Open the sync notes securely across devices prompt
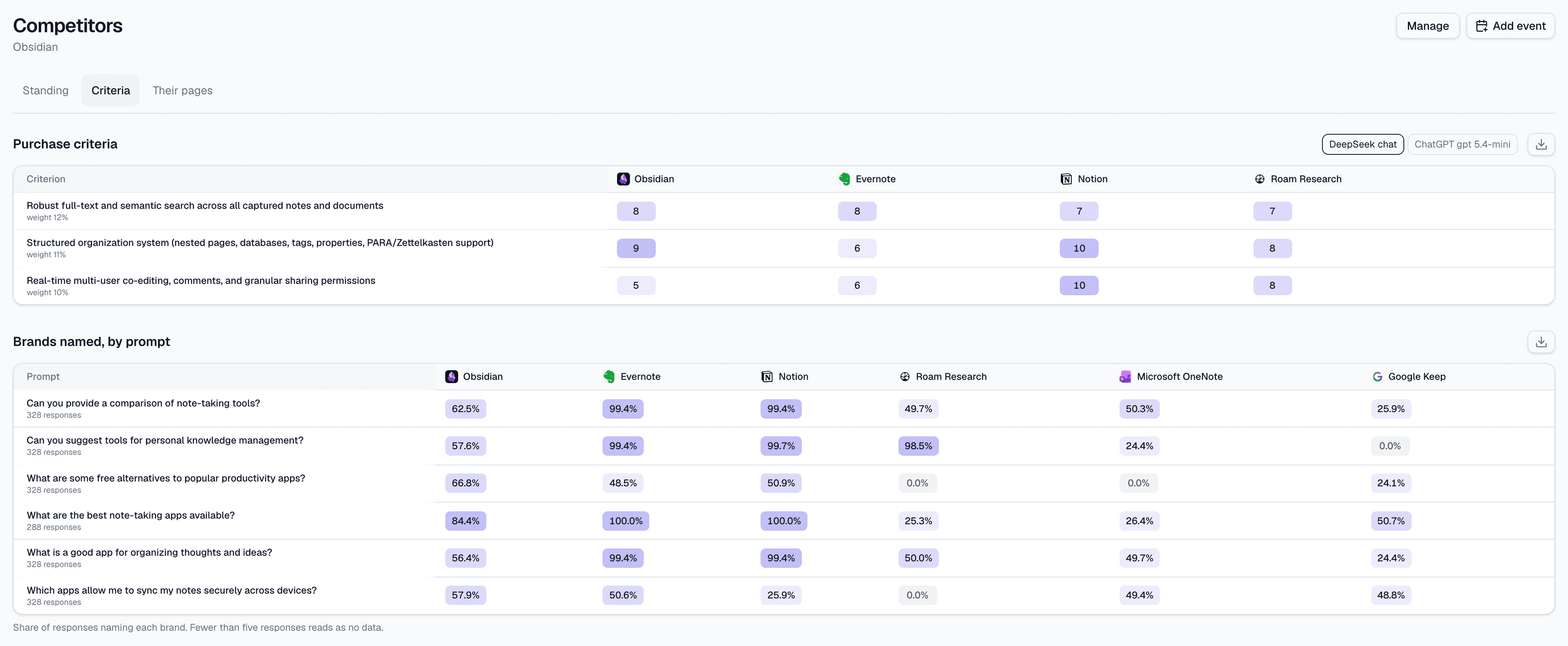Screen dimensions: 1568x646 coord(171,590)
